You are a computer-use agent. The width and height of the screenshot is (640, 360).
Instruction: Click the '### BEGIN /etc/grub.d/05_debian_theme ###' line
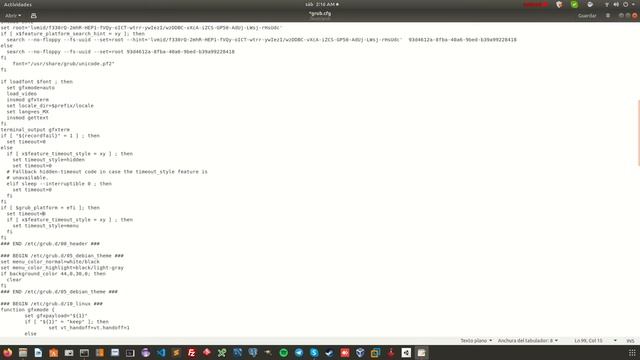coord(62,256)
